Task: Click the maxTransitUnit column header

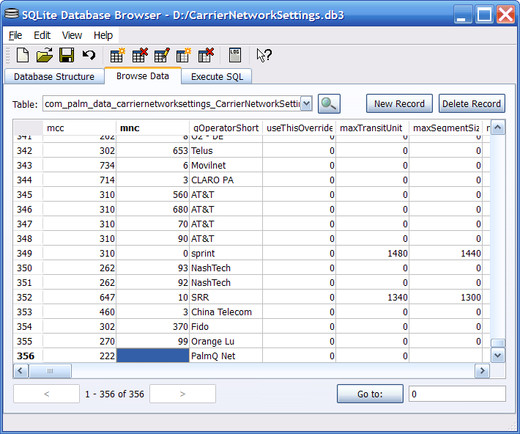Action: (373, 128)
